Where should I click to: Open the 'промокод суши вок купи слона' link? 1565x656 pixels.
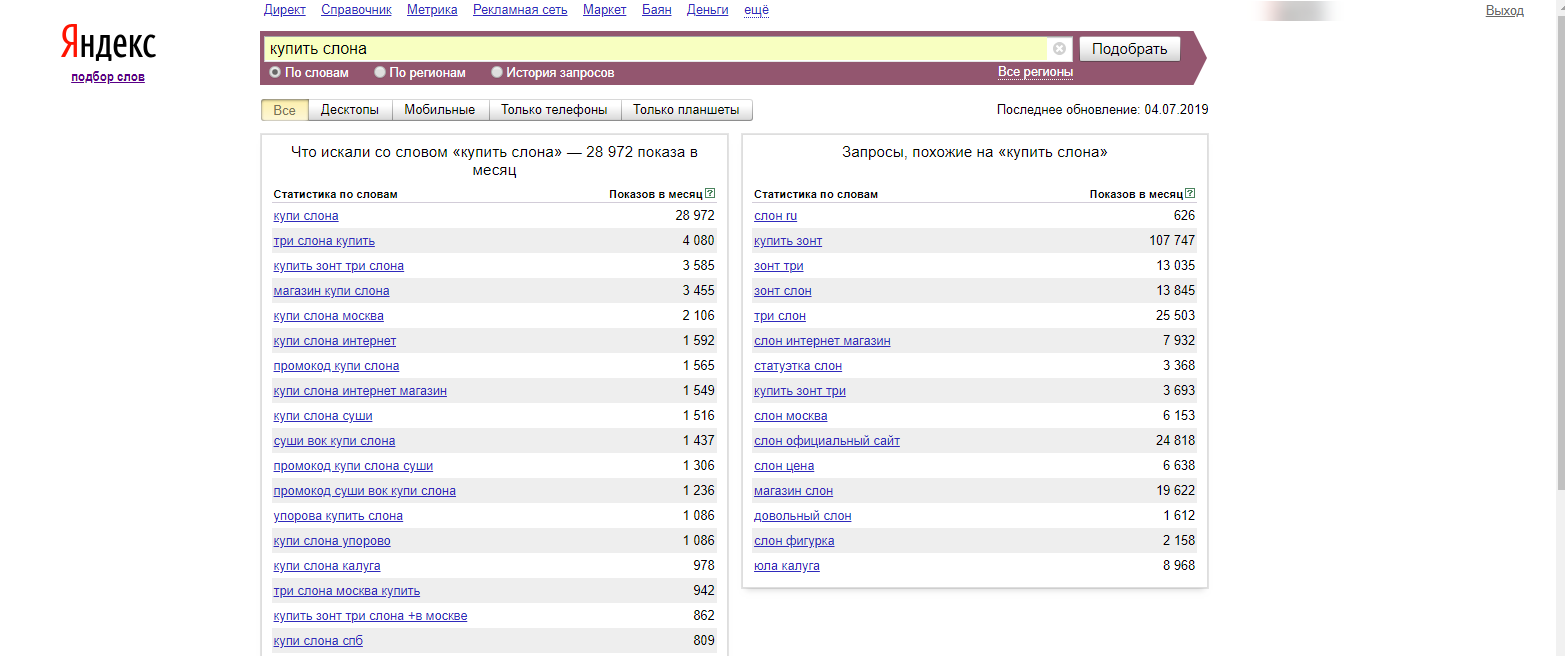[365, 491]
